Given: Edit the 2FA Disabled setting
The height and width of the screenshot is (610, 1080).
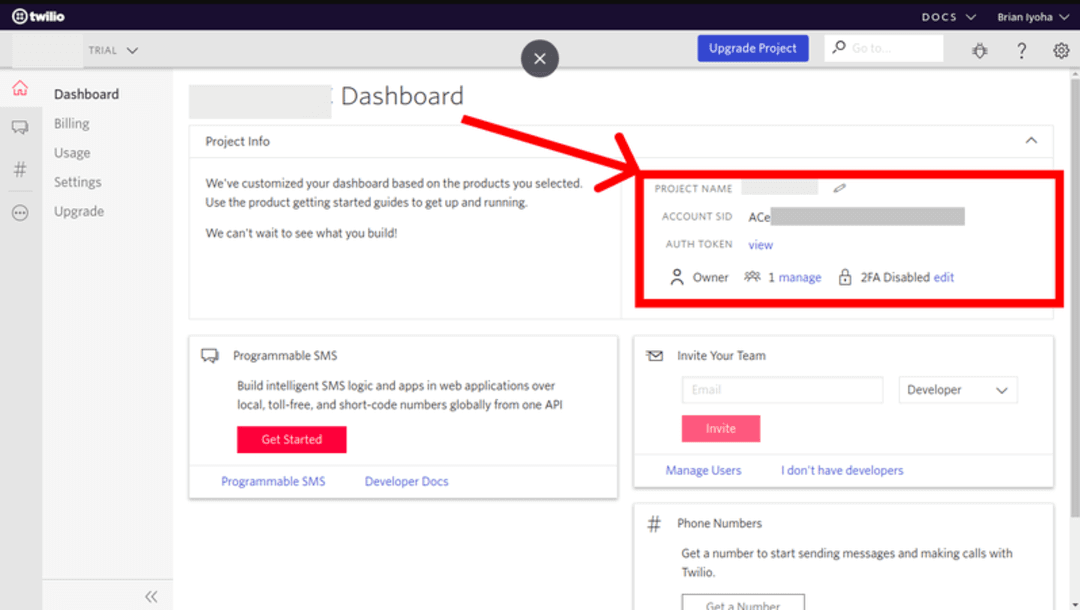Looking at the screenshot, I should 943,277.
